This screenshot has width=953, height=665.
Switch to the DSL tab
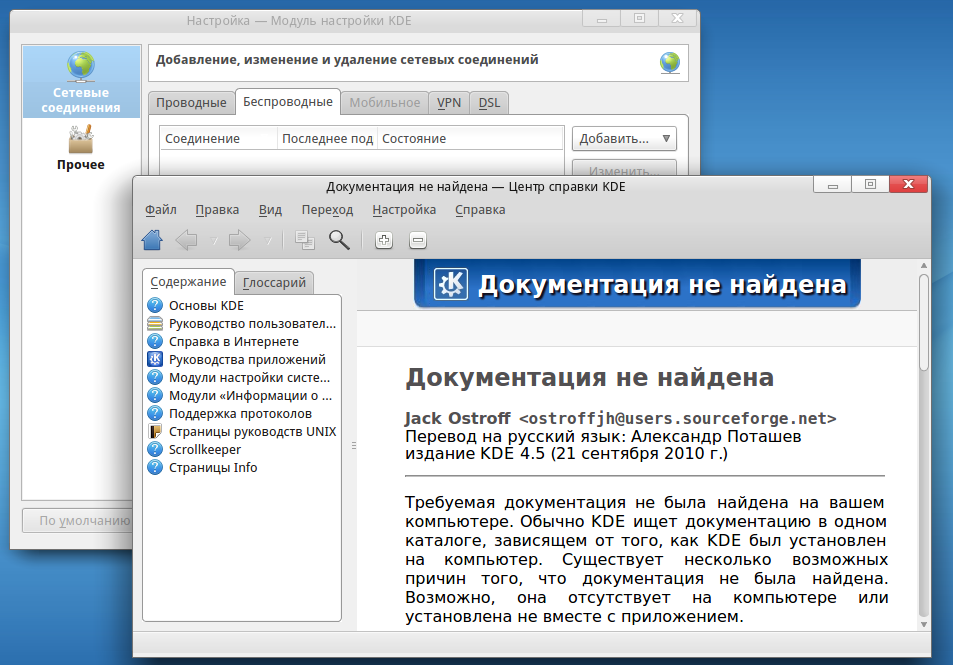click(489, 103)
